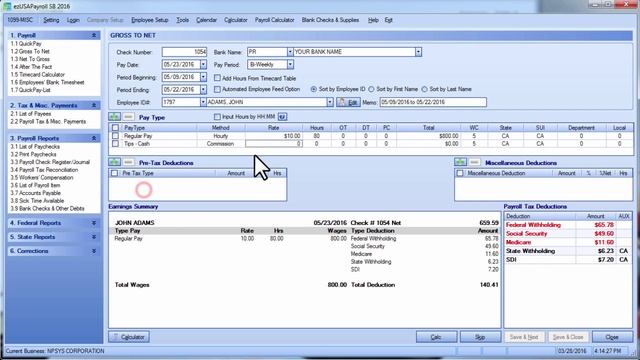Open 1.1 QuickPay in sidebar
Image resolution: width=640 pixels, height=360 pixels.
pos(26,44)
